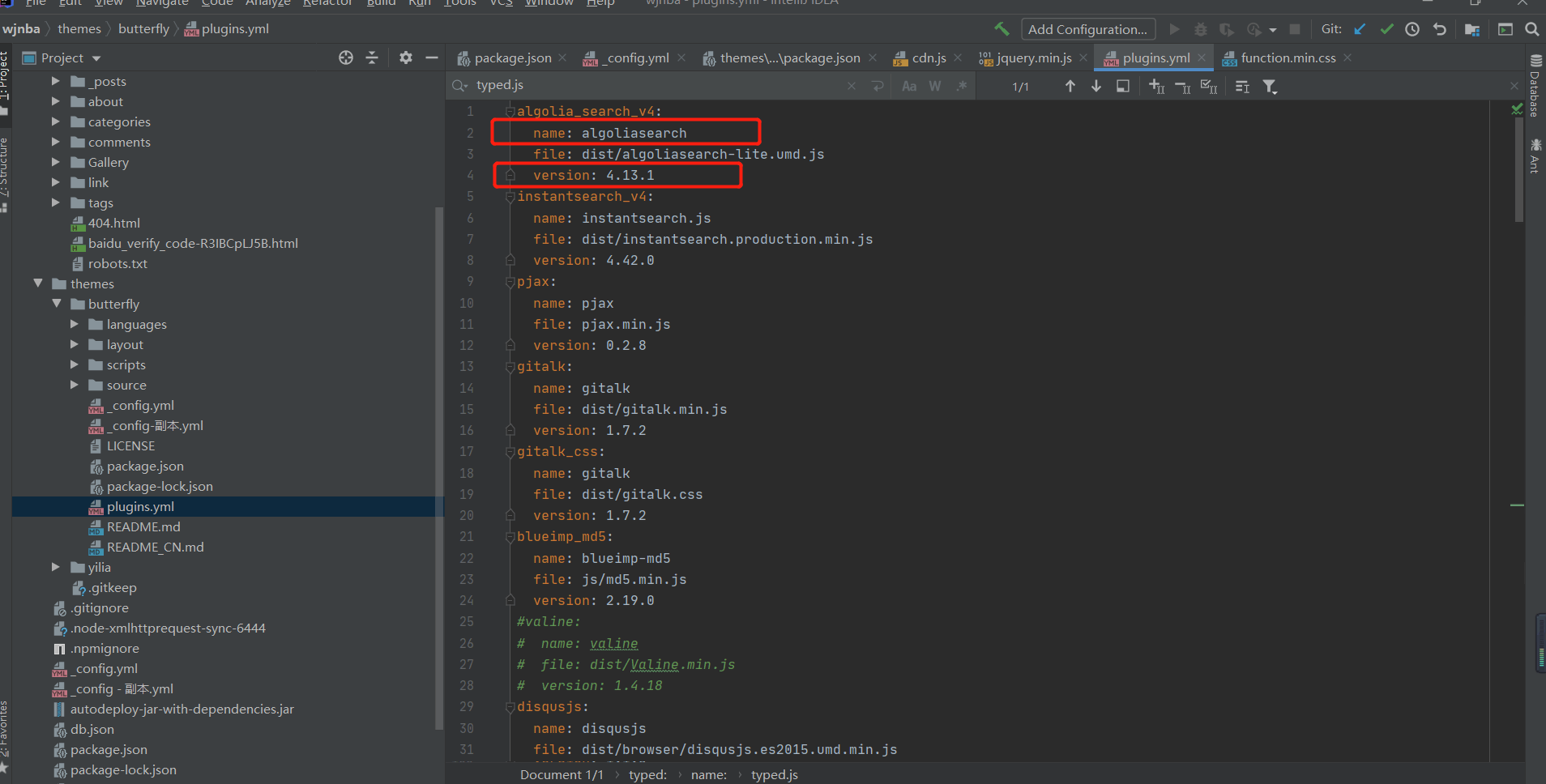Collapse all in Project panel
Image resolution: width=1546 pixels, height=784 pixels.
pyautogui.click(x=372, y=58)
